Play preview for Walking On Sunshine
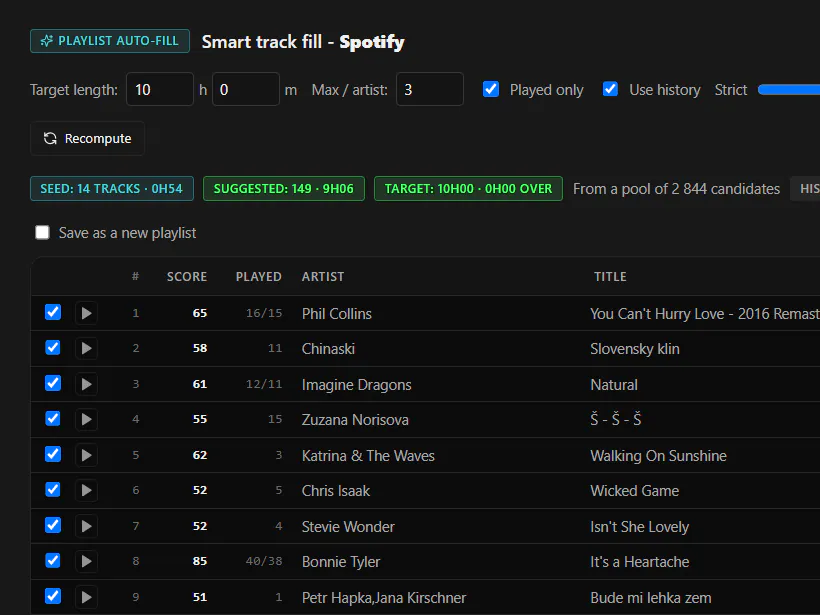The height and width of the screenshot is (615, 820). click(86, 455)
